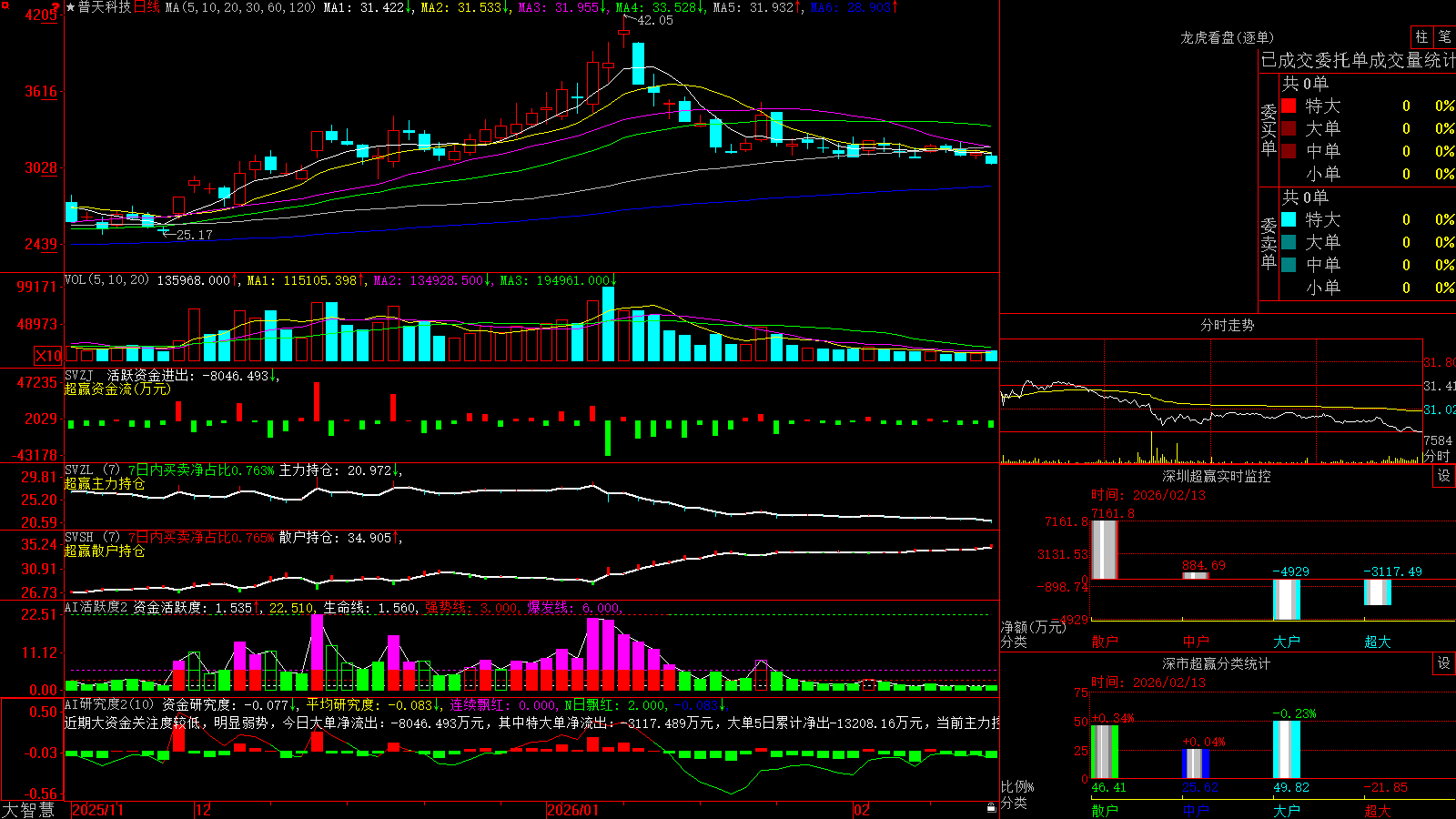Click the 散户 percentage bar marked +0.34%
The image size is (1456, 819).
[x=1104, y=752]
